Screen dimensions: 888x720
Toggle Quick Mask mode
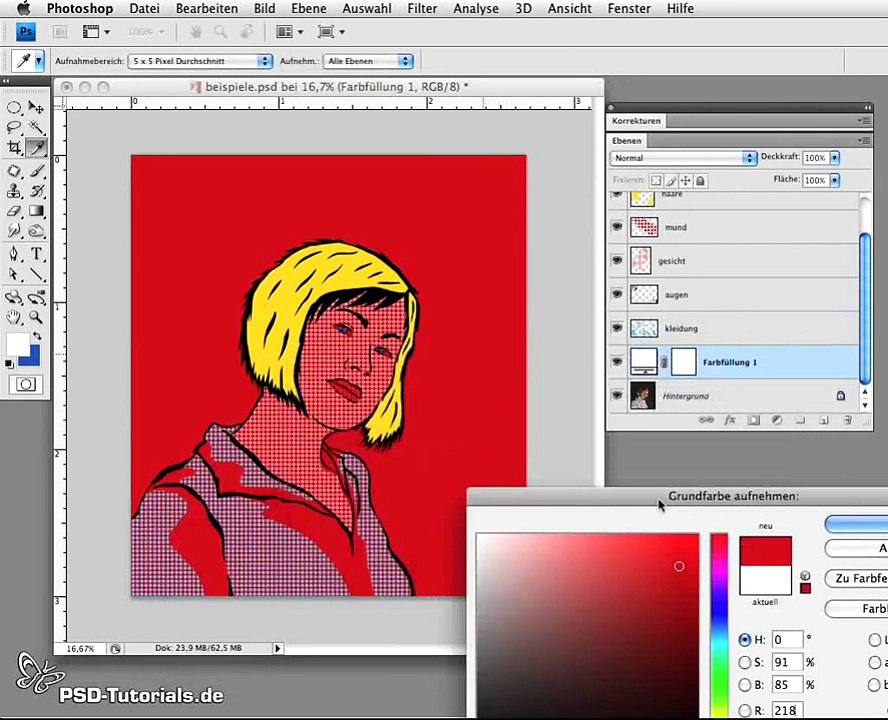click(x=25, y=384)
